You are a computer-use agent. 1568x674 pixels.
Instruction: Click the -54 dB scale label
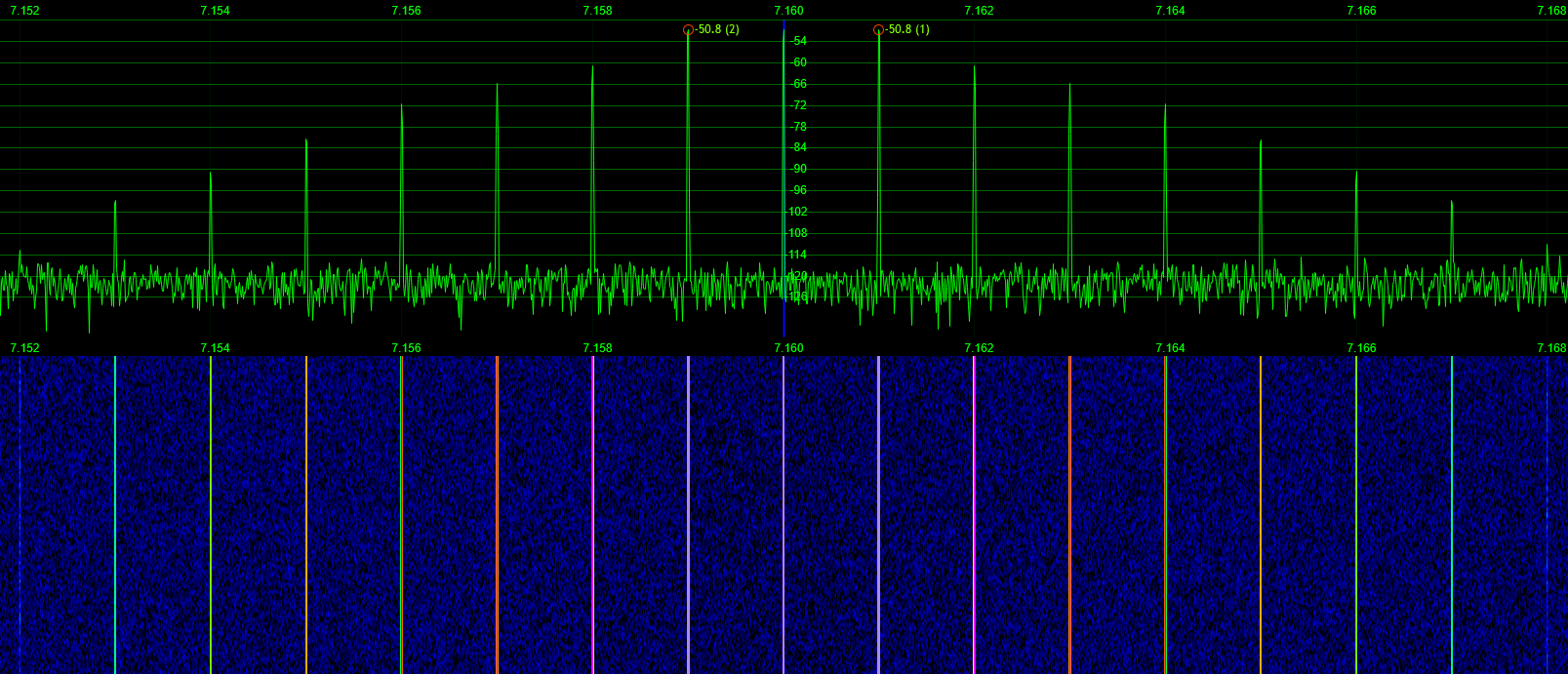[x=797, y=41]
